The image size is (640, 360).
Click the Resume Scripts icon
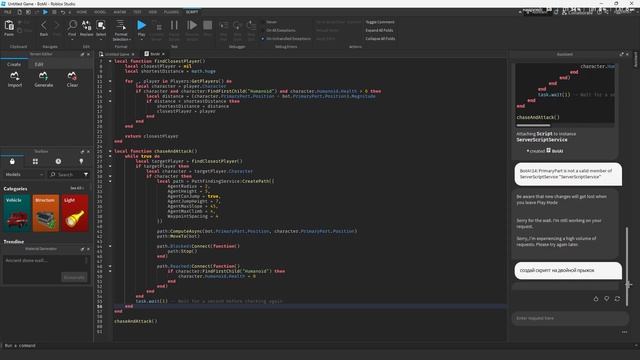(x=192, y=25)
